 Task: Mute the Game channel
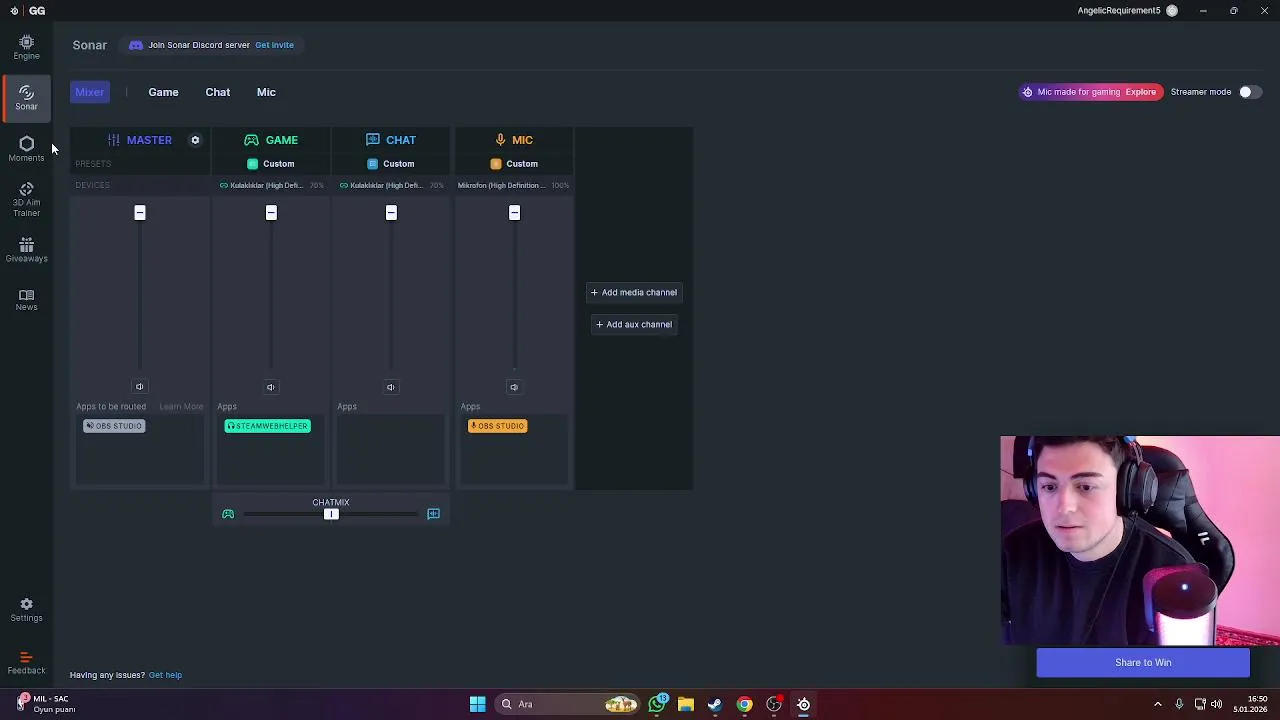coord(270,387)
